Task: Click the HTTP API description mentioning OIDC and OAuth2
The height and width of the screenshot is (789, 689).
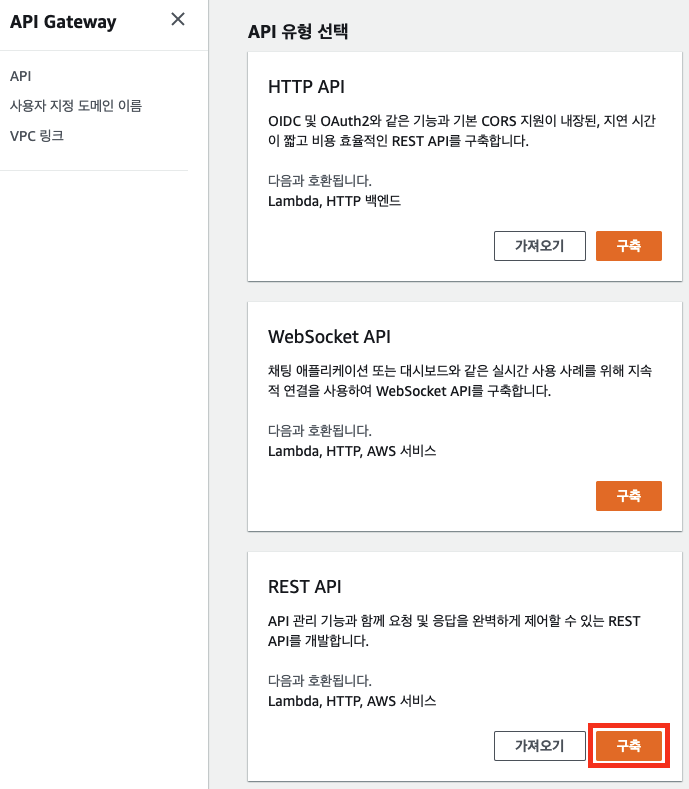Action: click(462, 131)
